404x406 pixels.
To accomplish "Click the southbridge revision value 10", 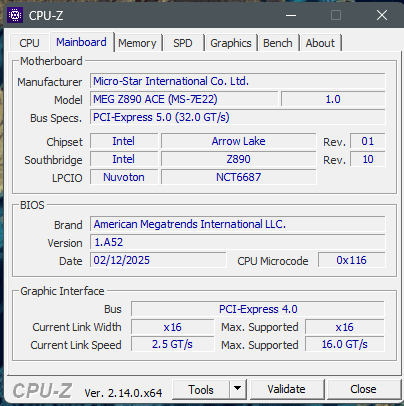I will pos(368,159).
